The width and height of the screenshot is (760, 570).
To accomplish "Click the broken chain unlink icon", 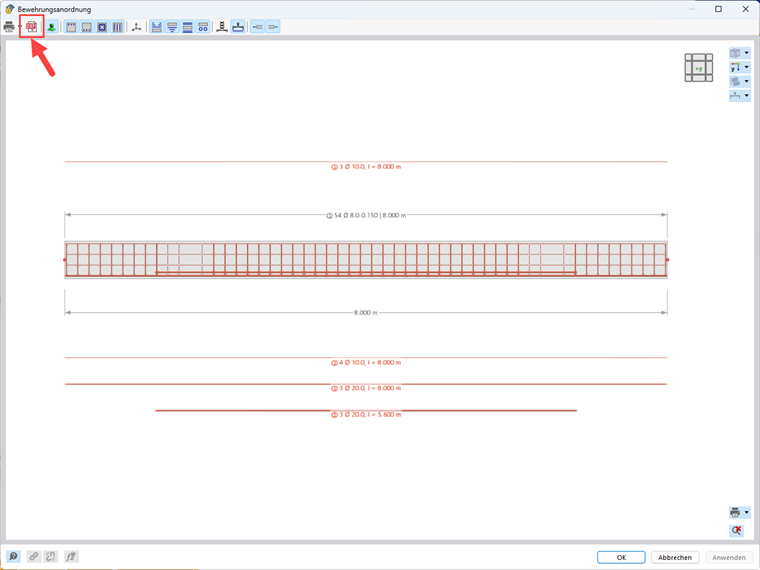I will click(x=51, y=556).
